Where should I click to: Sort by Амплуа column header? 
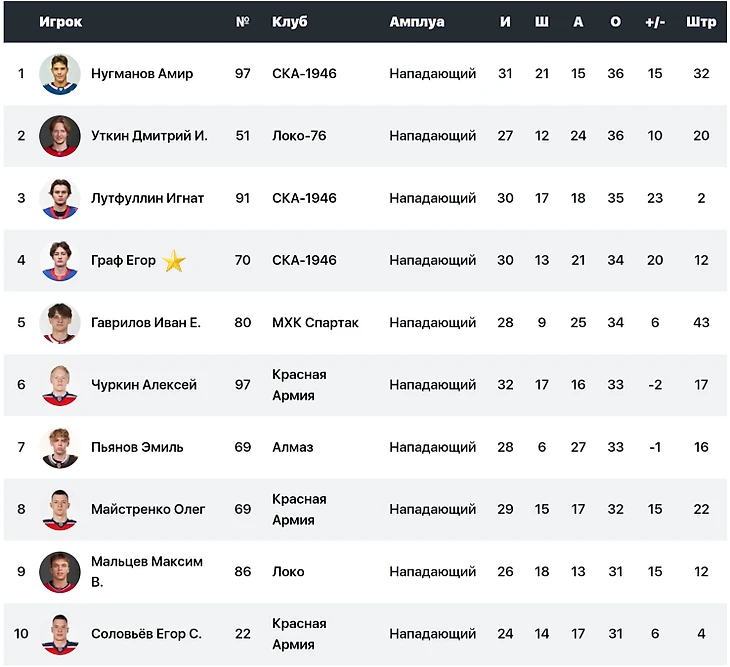point(417,22)
